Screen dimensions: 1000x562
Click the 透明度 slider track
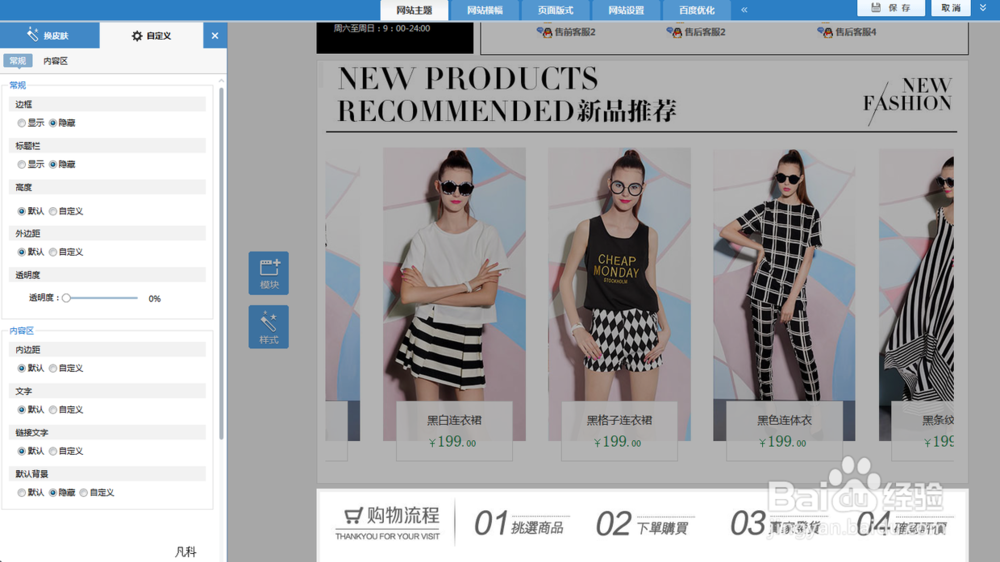tap(101, 298)
